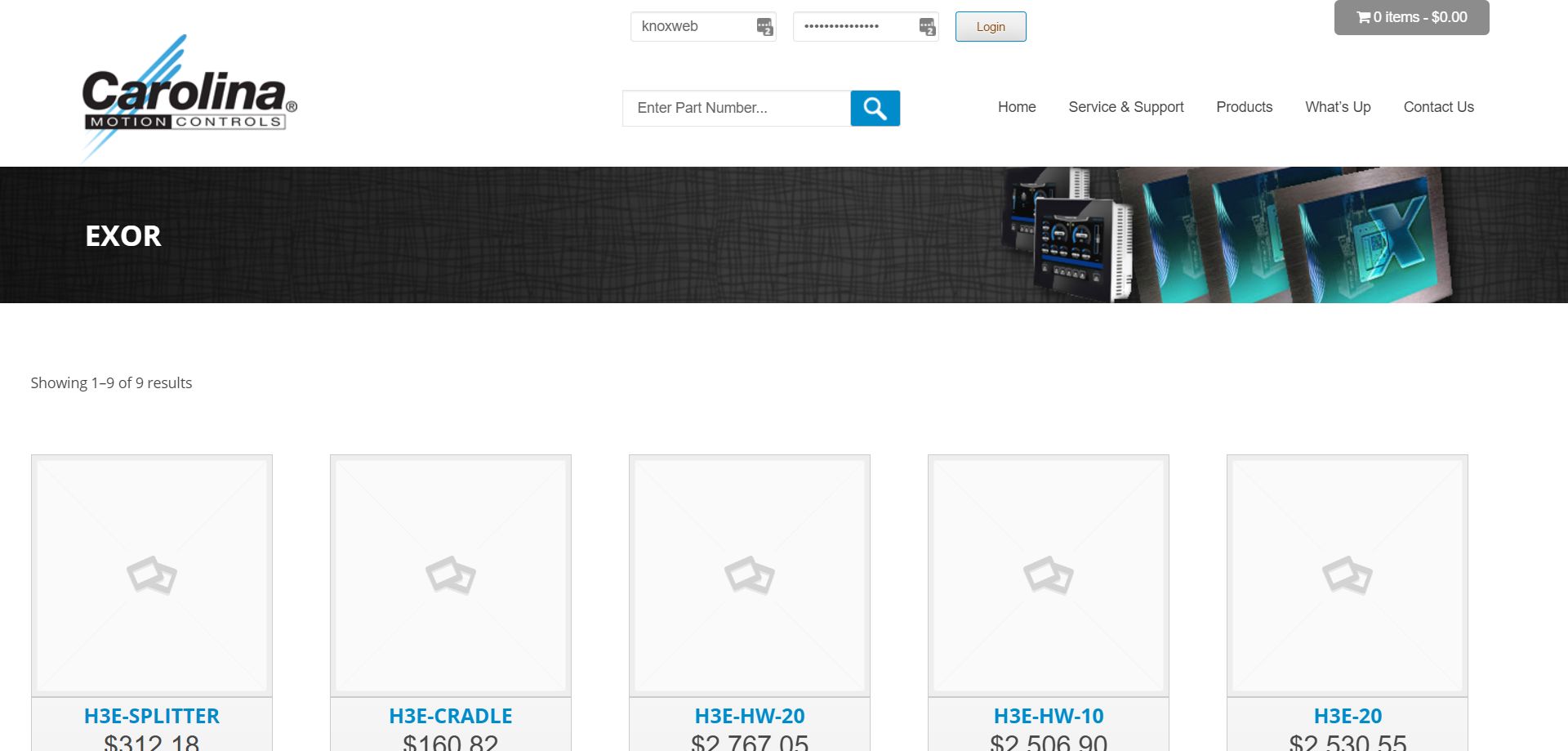
Task: Click the blue magnifier search button
Action: click(x=875, y=108)
